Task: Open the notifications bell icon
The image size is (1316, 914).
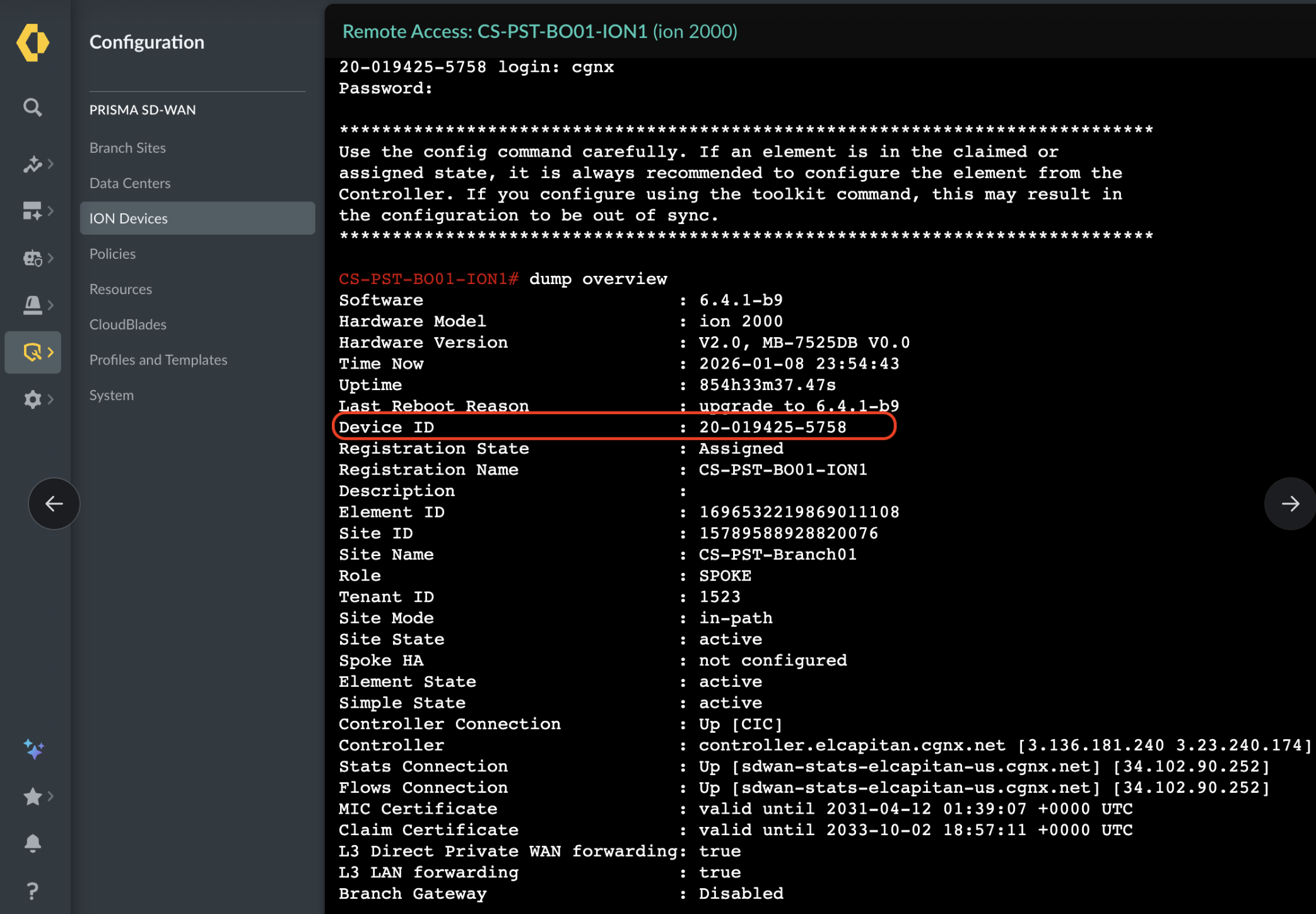Action: 33,843
